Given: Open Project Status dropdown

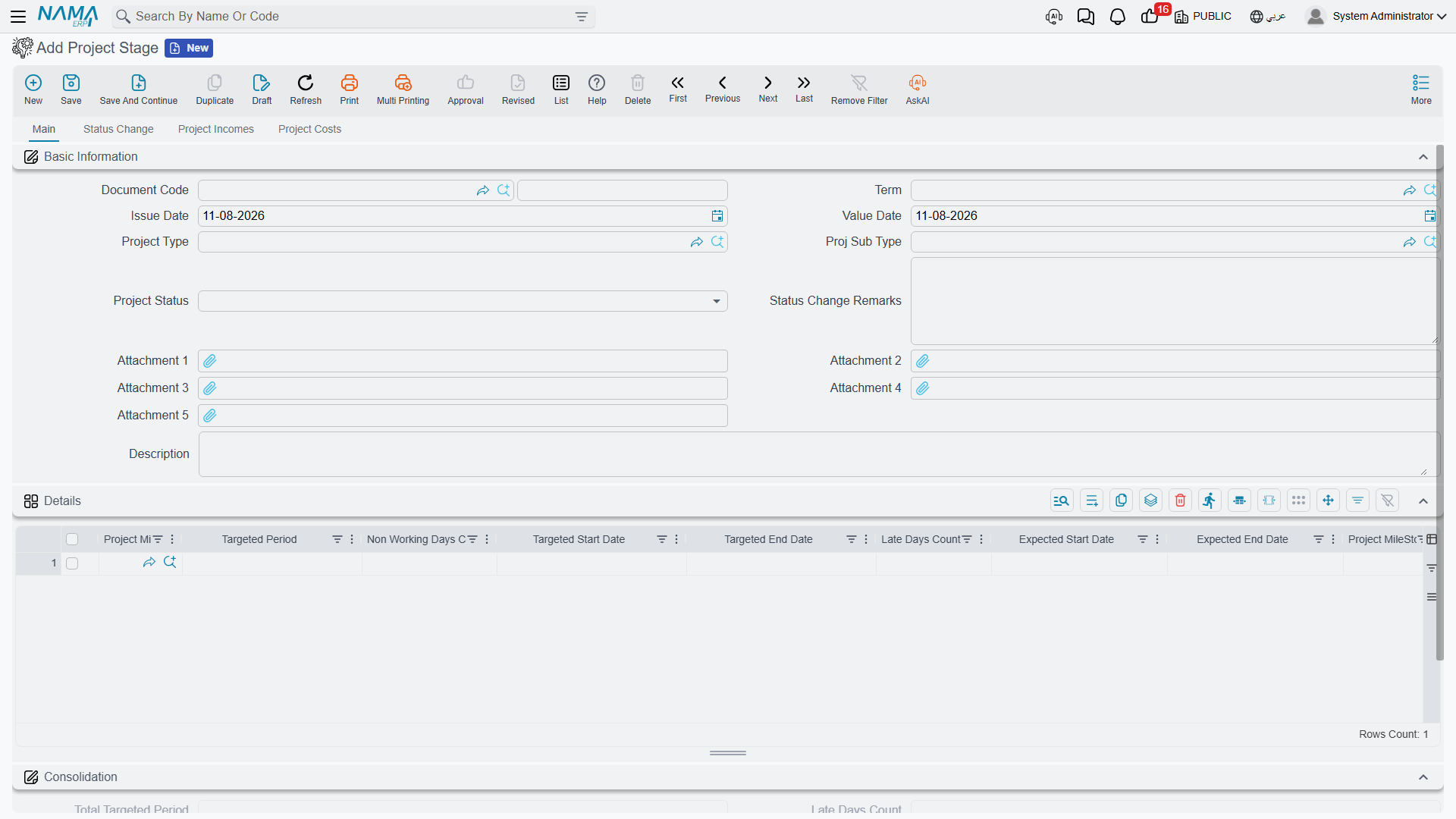Looking at the screenshot, I should (x=716, y=301).
